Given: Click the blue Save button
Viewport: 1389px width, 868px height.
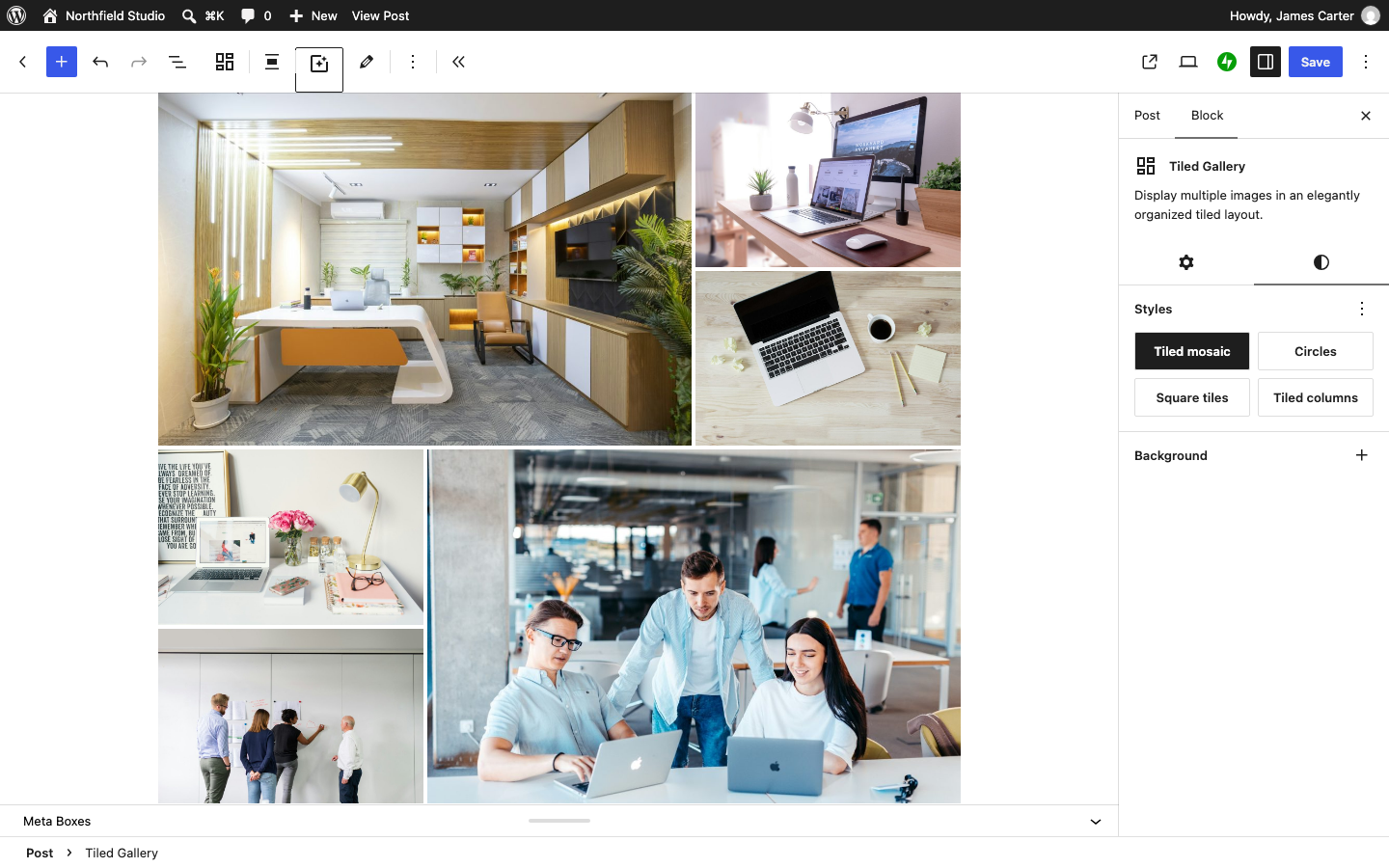Looking at the screenshot, I should (x=1316, y=62).
